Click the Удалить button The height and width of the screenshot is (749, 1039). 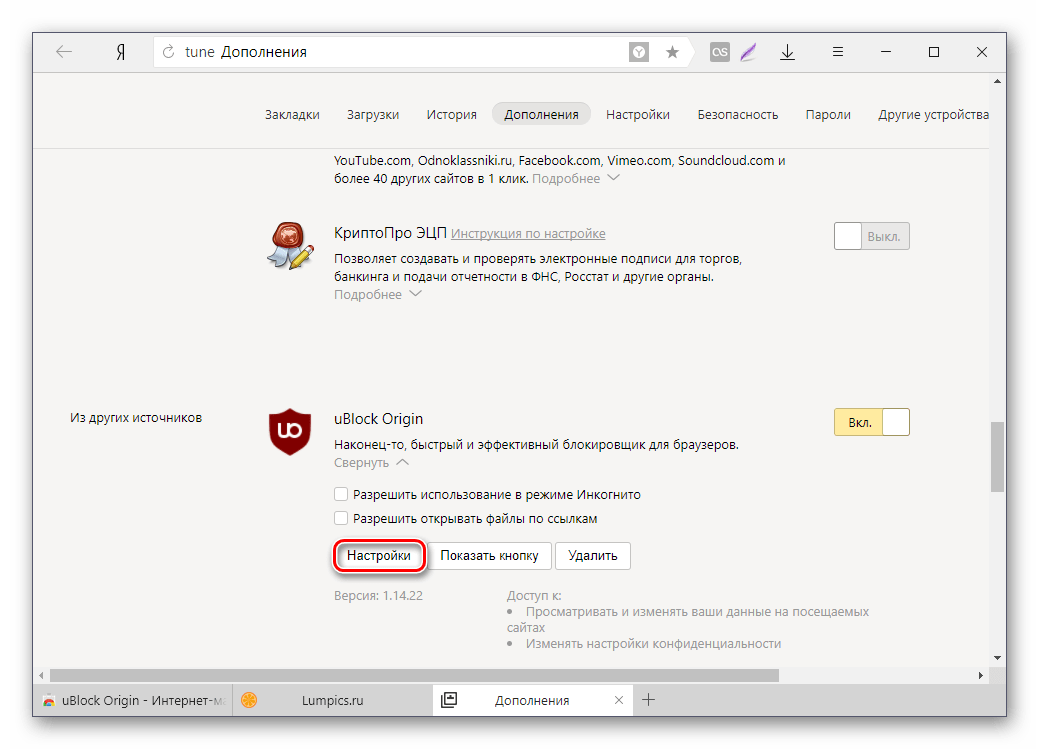[593, 556]
